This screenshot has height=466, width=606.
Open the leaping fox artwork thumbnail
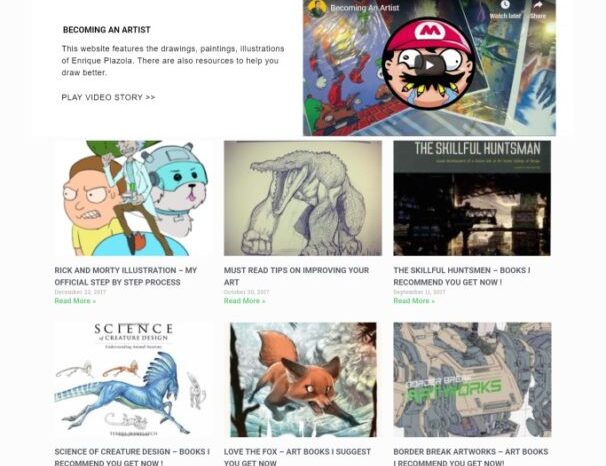click(303, 380)
